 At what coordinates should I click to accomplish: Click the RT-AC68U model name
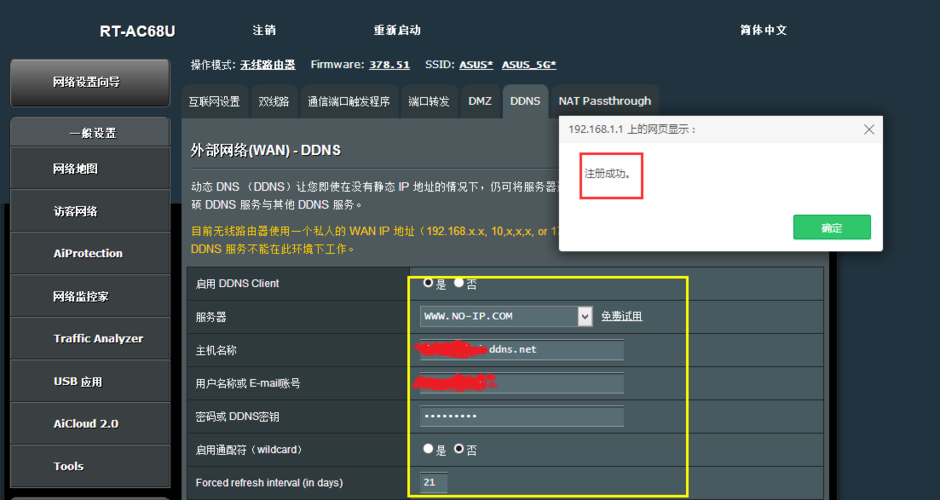pyautogui.click(x=137, y=31)
